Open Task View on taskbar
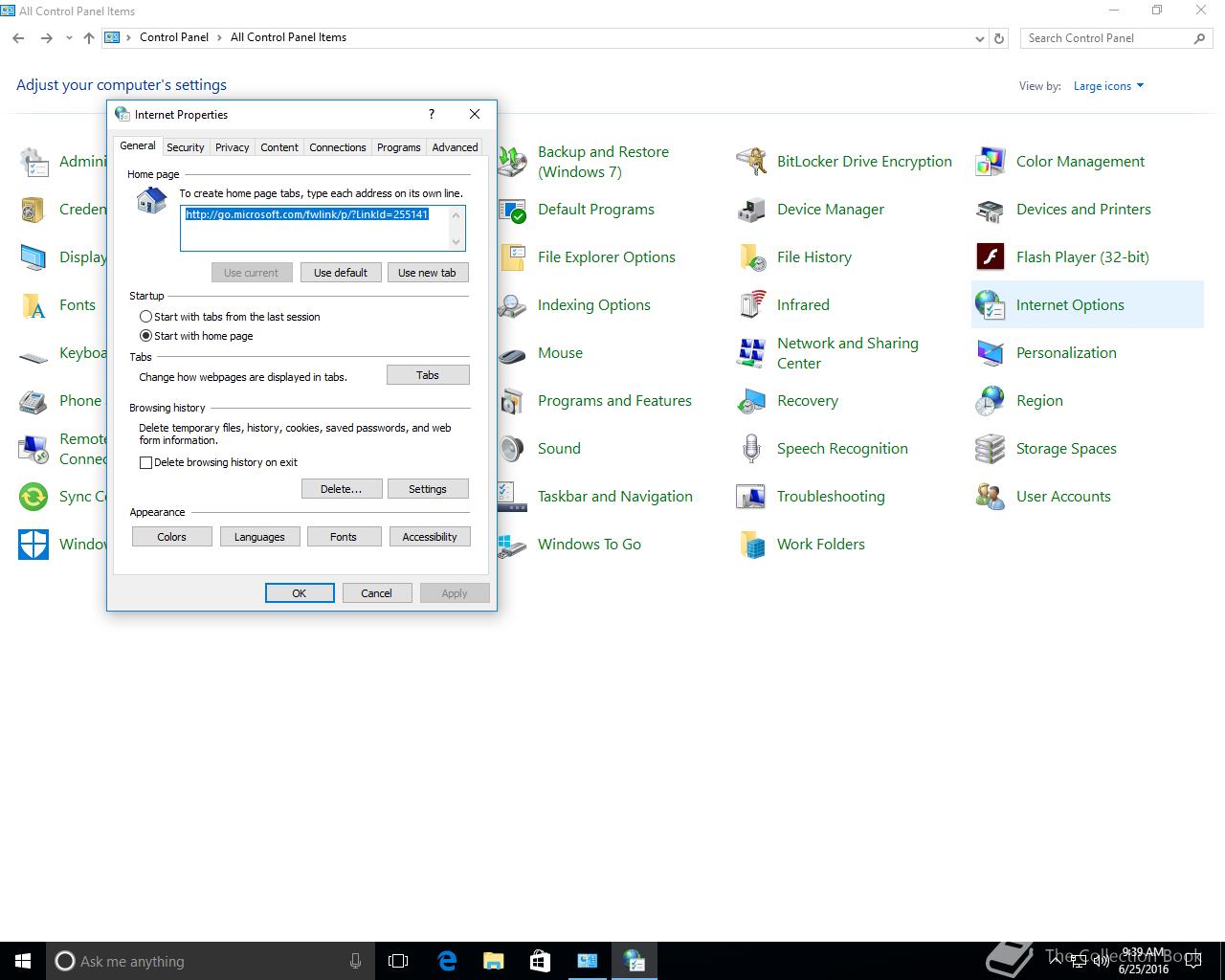The height and width of the screenshot is (980, 1225). point(398,961)
